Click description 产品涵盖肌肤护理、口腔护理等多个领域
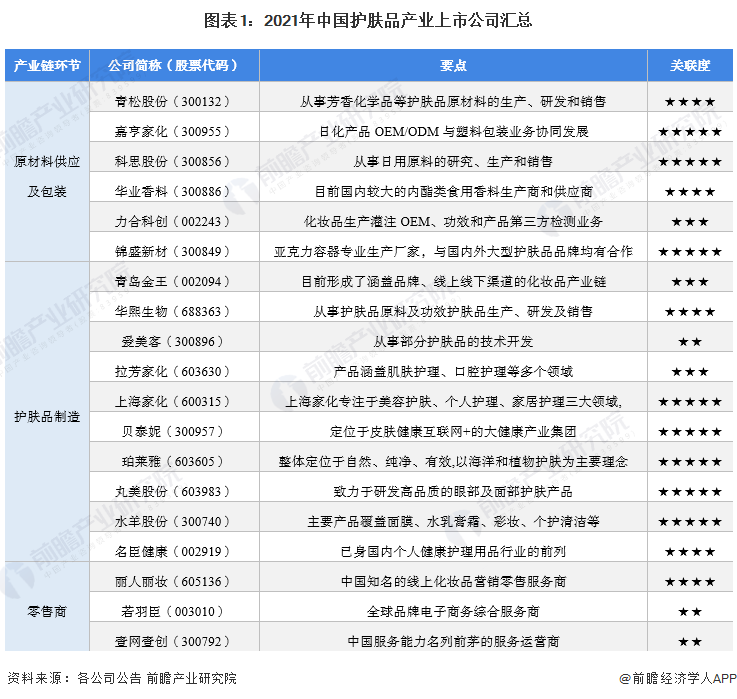This screenshot has width=737, height=699. (453, 372)
